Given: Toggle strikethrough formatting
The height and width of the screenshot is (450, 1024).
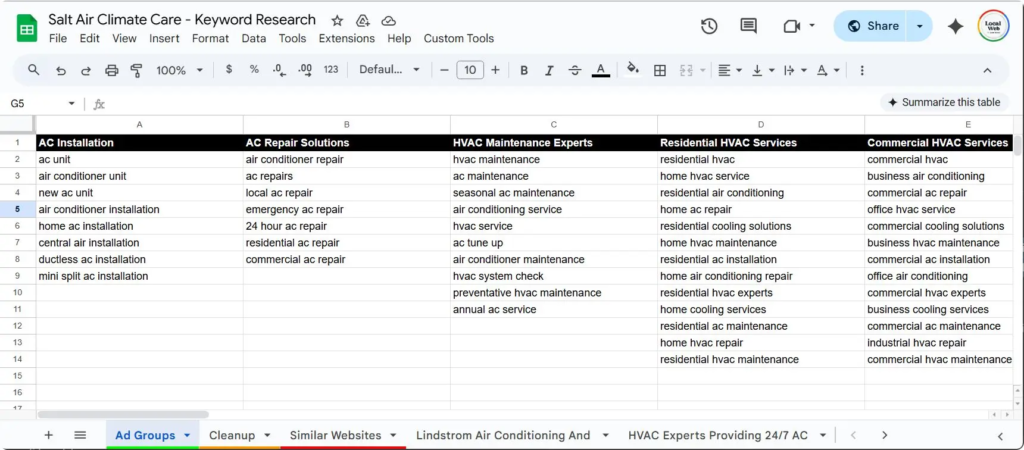Looking at the screenshot, I should pos(574,70).
